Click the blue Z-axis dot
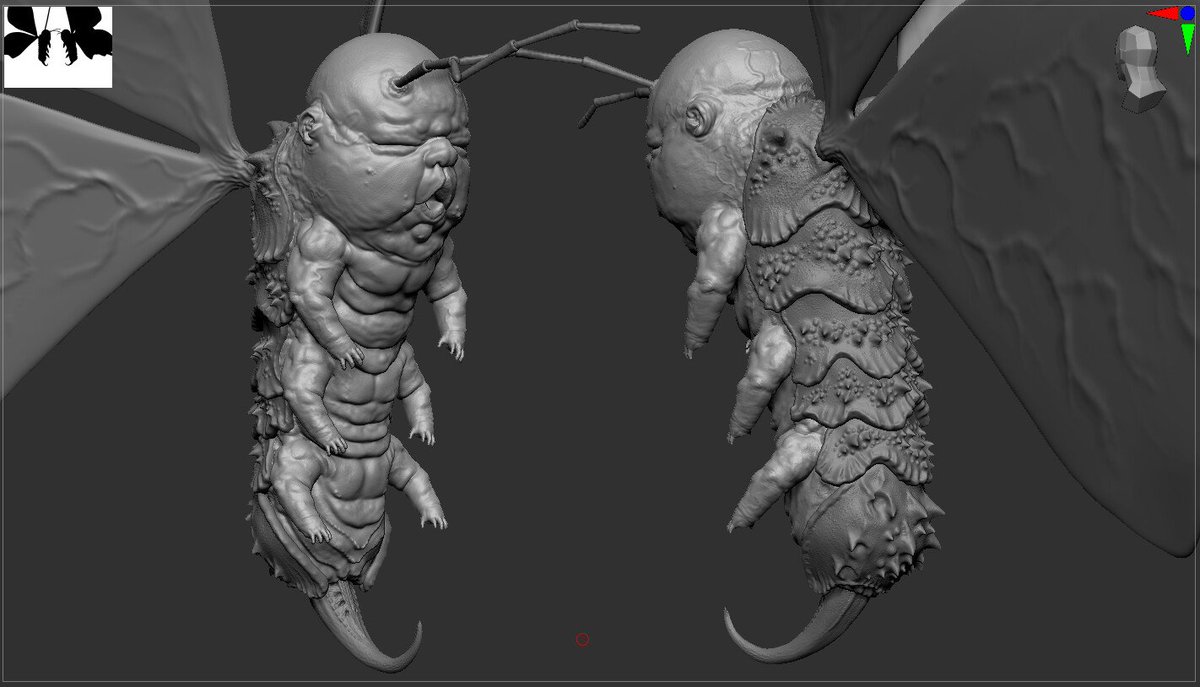This screenshot has width=1200, height=687. click(x=1187, y=14)
